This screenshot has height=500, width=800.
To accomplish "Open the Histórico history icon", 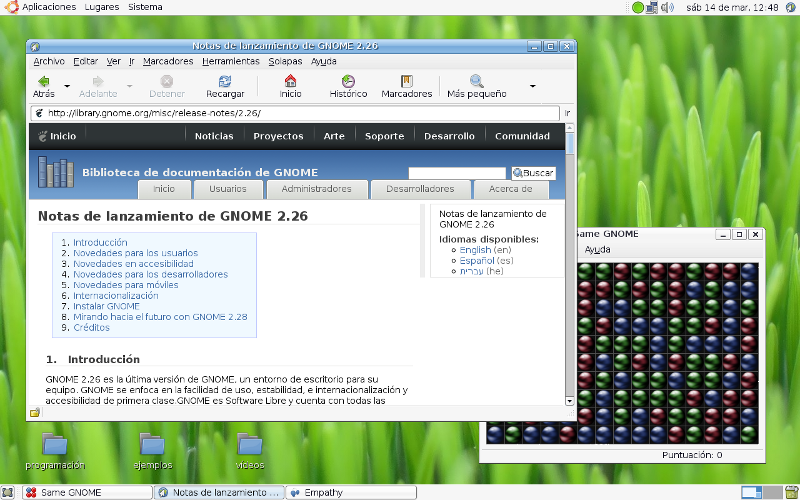I will 348,82.
